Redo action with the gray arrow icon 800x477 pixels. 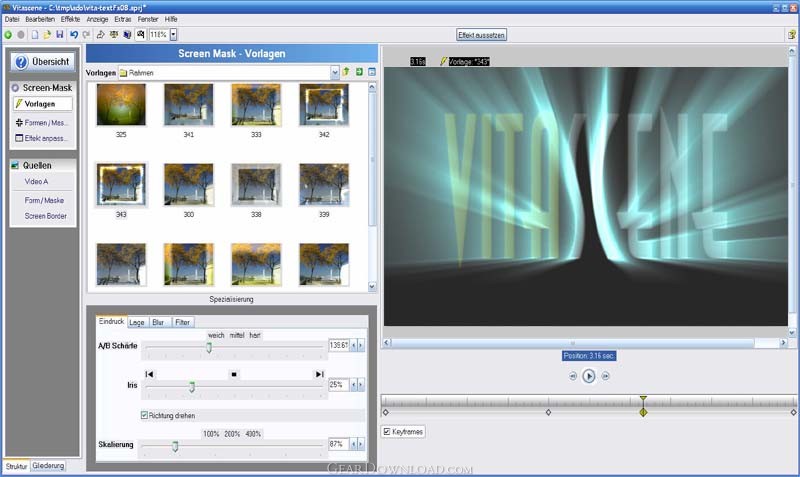pos(86,35)
